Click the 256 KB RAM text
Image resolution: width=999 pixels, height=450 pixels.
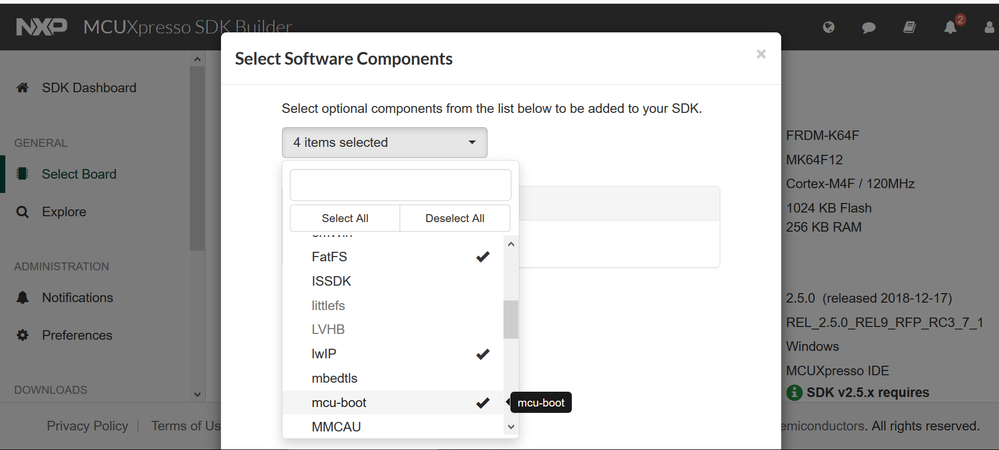(x=823, y=227)
